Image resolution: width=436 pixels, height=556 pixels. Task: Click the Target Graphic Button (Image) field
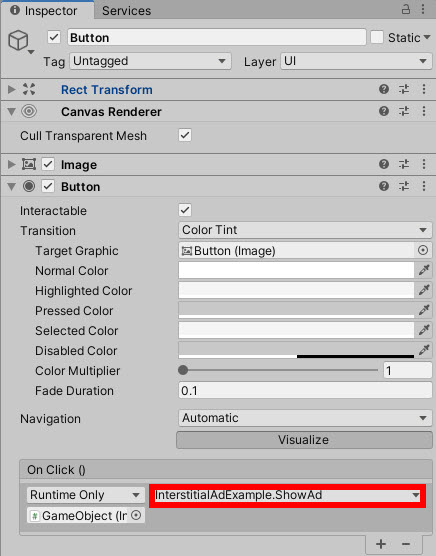pyautogui.click(x=296, y=251)
